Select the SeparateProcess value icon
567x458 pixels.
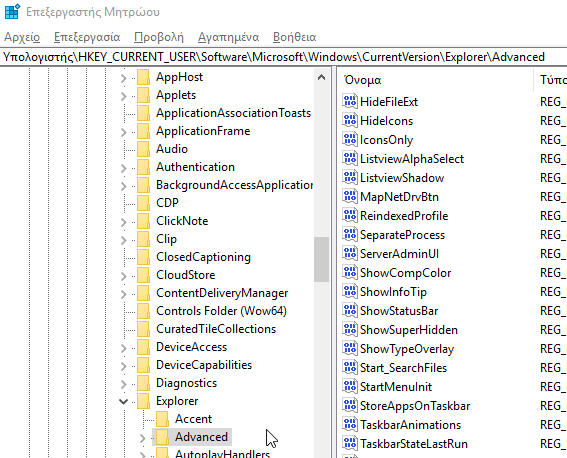tap(350, 234)
